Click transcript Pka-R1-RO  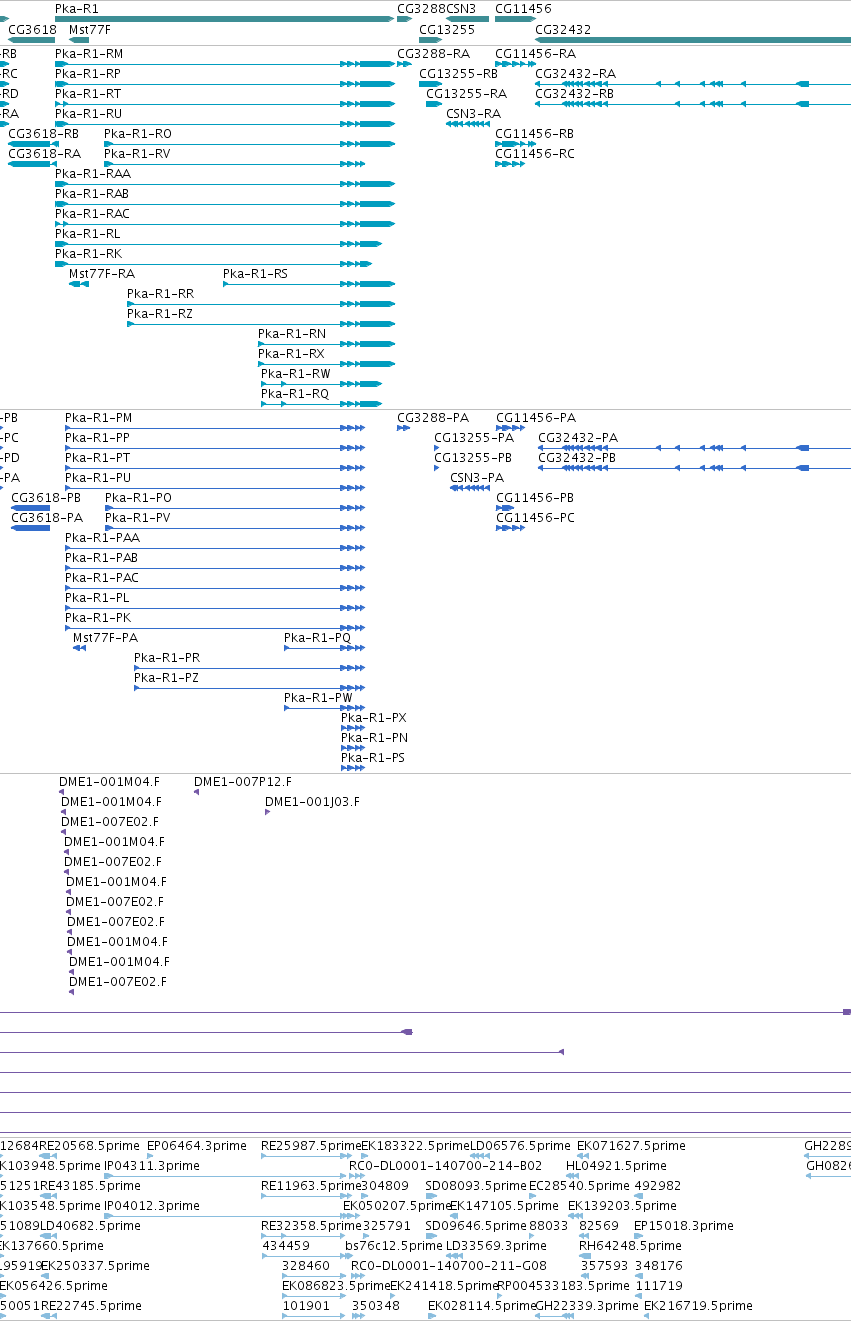138,134
